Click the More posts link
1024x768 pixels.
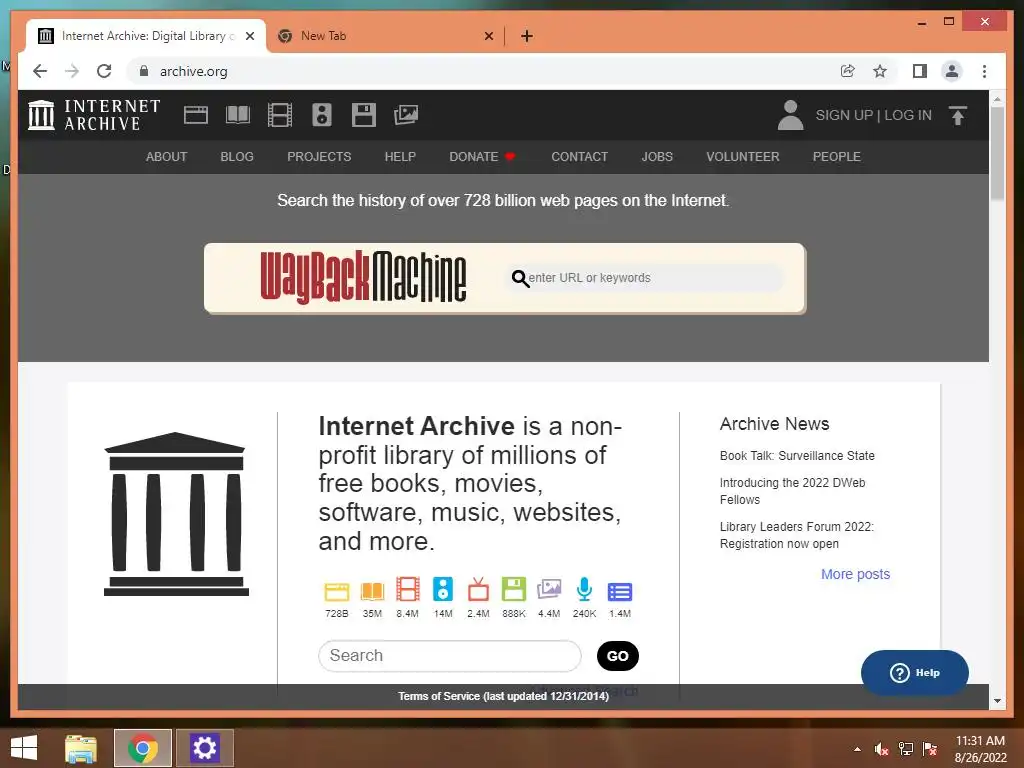(x=856, y=574)
